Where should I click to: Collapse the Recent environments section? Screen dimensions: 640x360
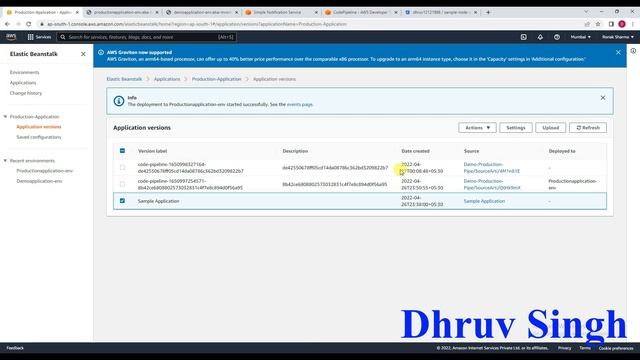point(5,161)
